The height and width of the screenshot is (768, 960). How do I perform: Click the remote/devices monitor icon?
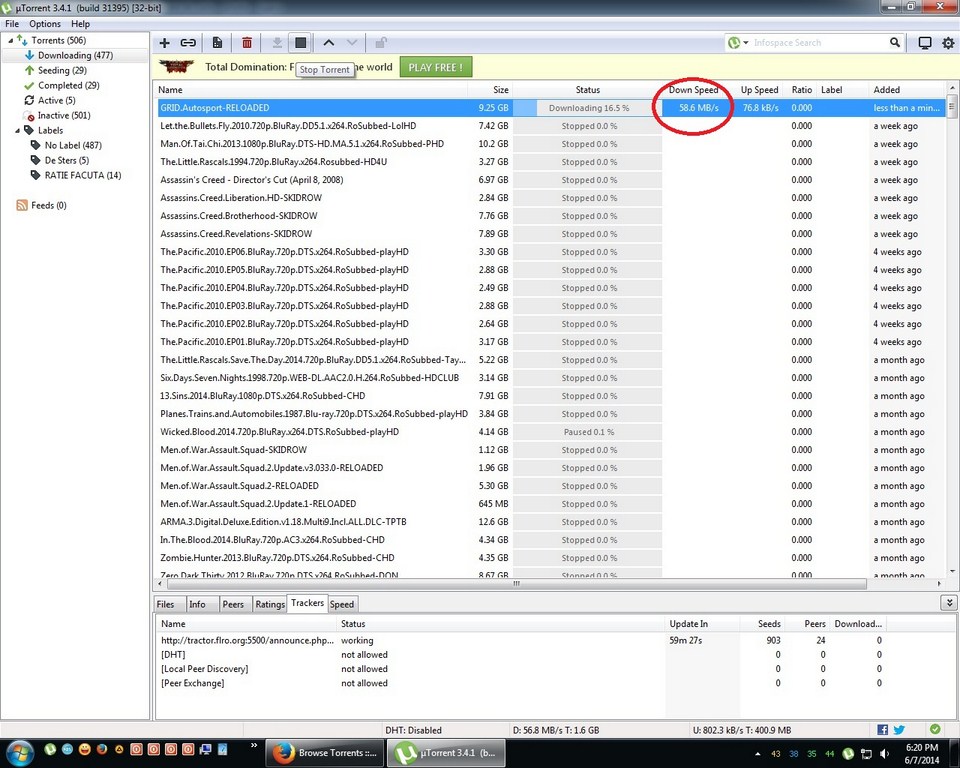coord(925,43)
